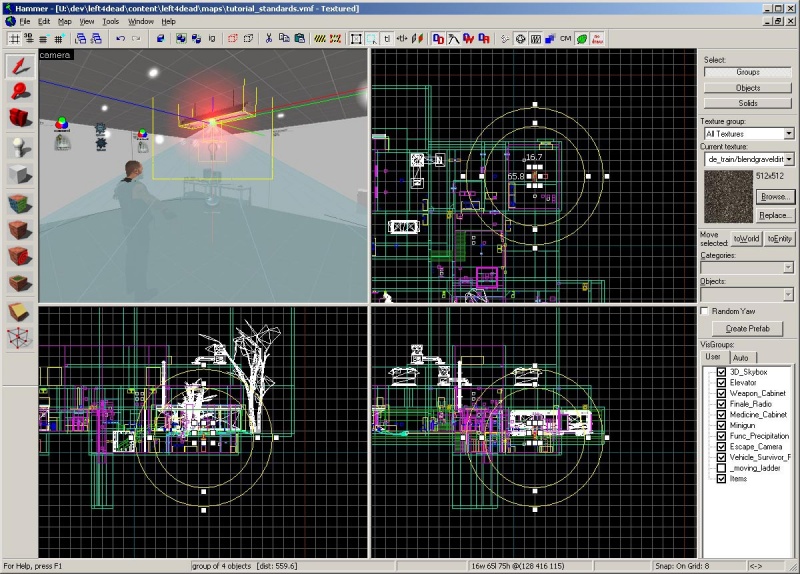Select the Apply Overlays tool
This screenshot has height=574, width=800.
[x=20, y=282]
